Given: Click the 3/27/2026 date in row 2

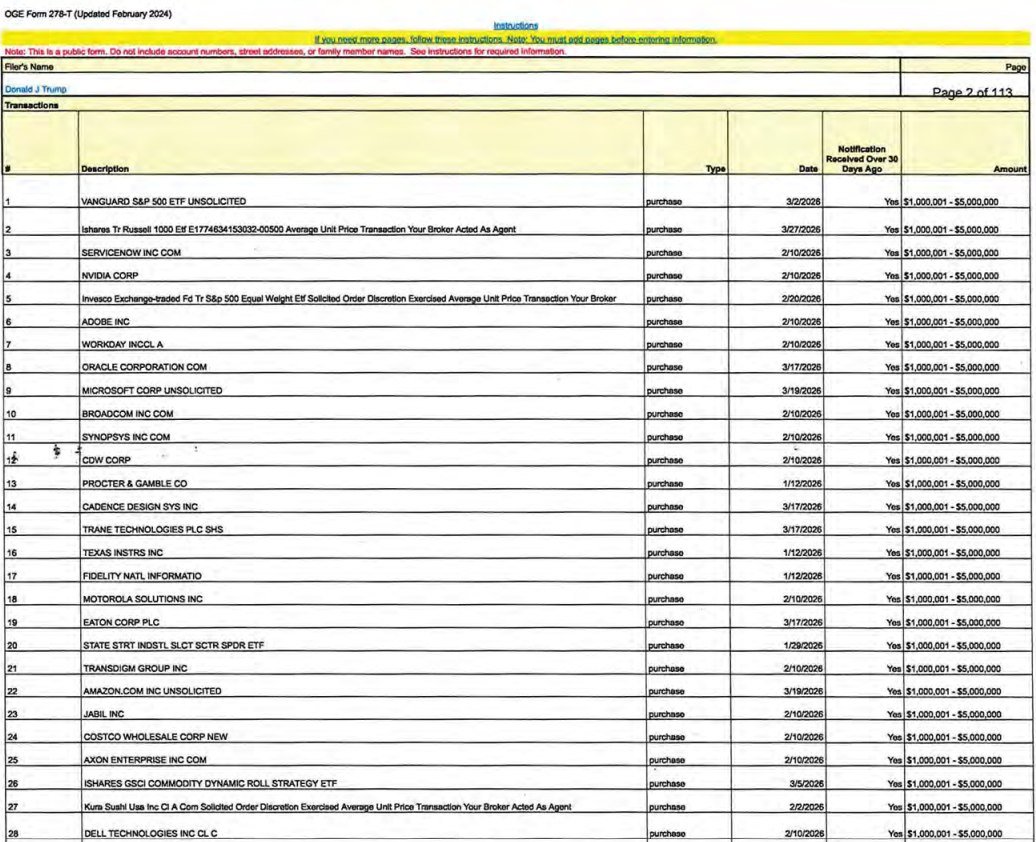Looking at the screenshot, I should pyautogui.click(x=801, y=229).
